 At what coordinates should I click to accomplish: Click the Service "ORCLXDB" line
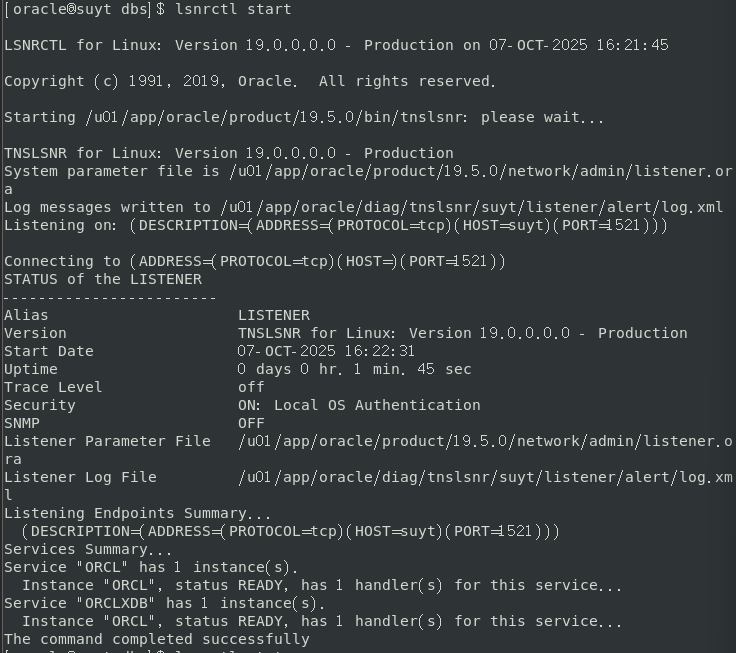(x=165, y=603)
